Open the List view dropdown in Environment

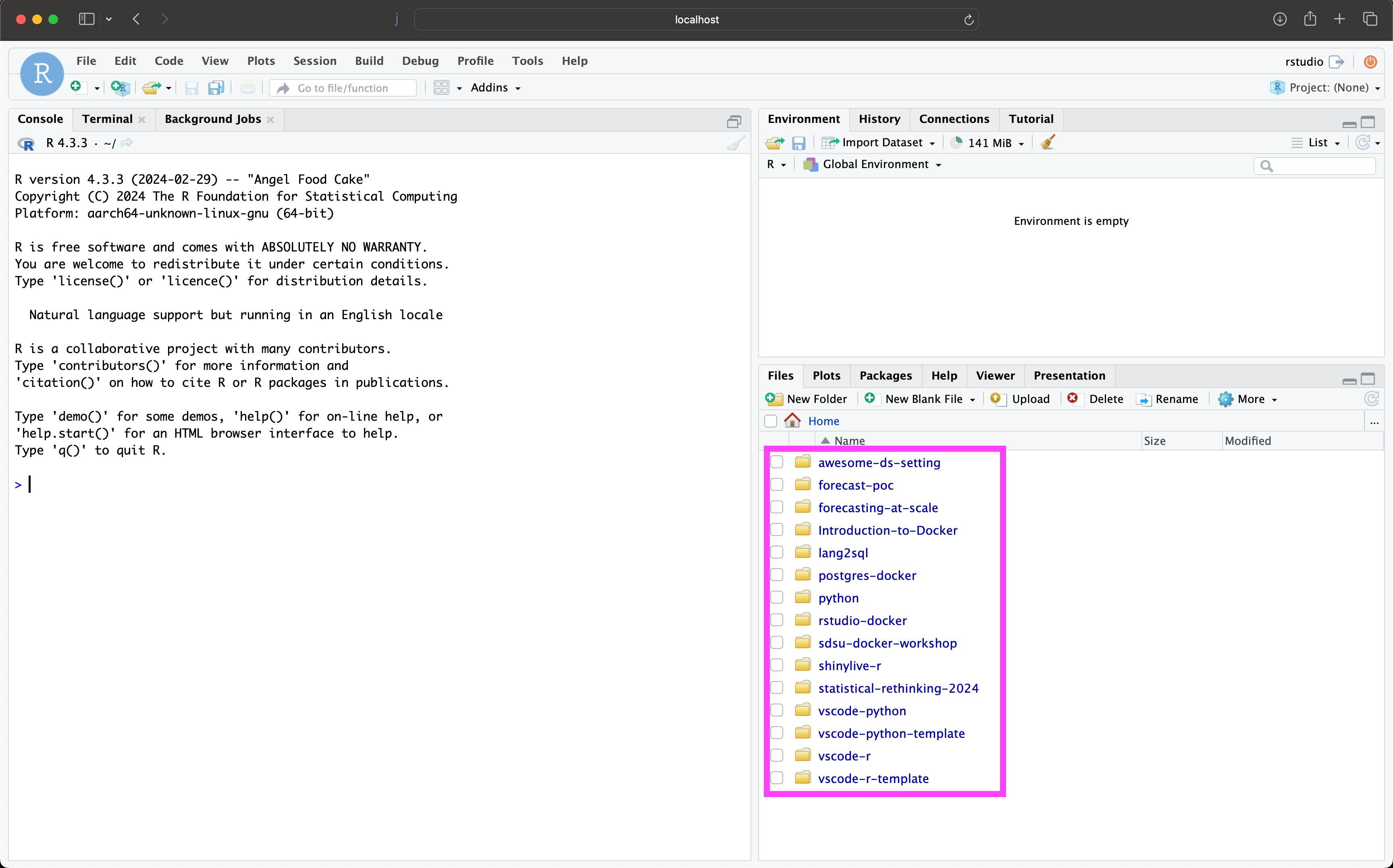[1316, 142]
